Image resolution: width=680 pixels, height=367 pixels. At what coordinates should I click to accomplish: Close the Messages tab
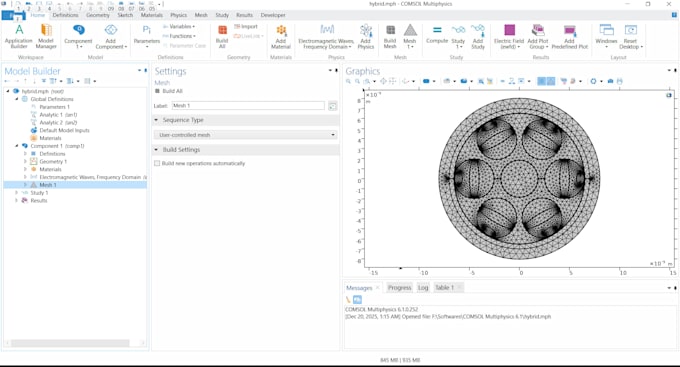(x=378, y=288)
